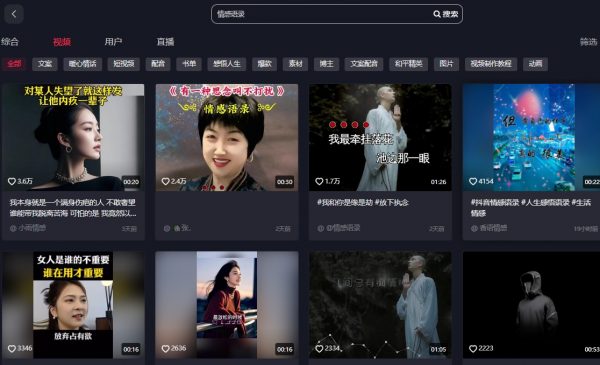The image size is (600, 365).
Task: Select the 动画 filter chip
Action: pyautogui.click(x=535, y=64)
